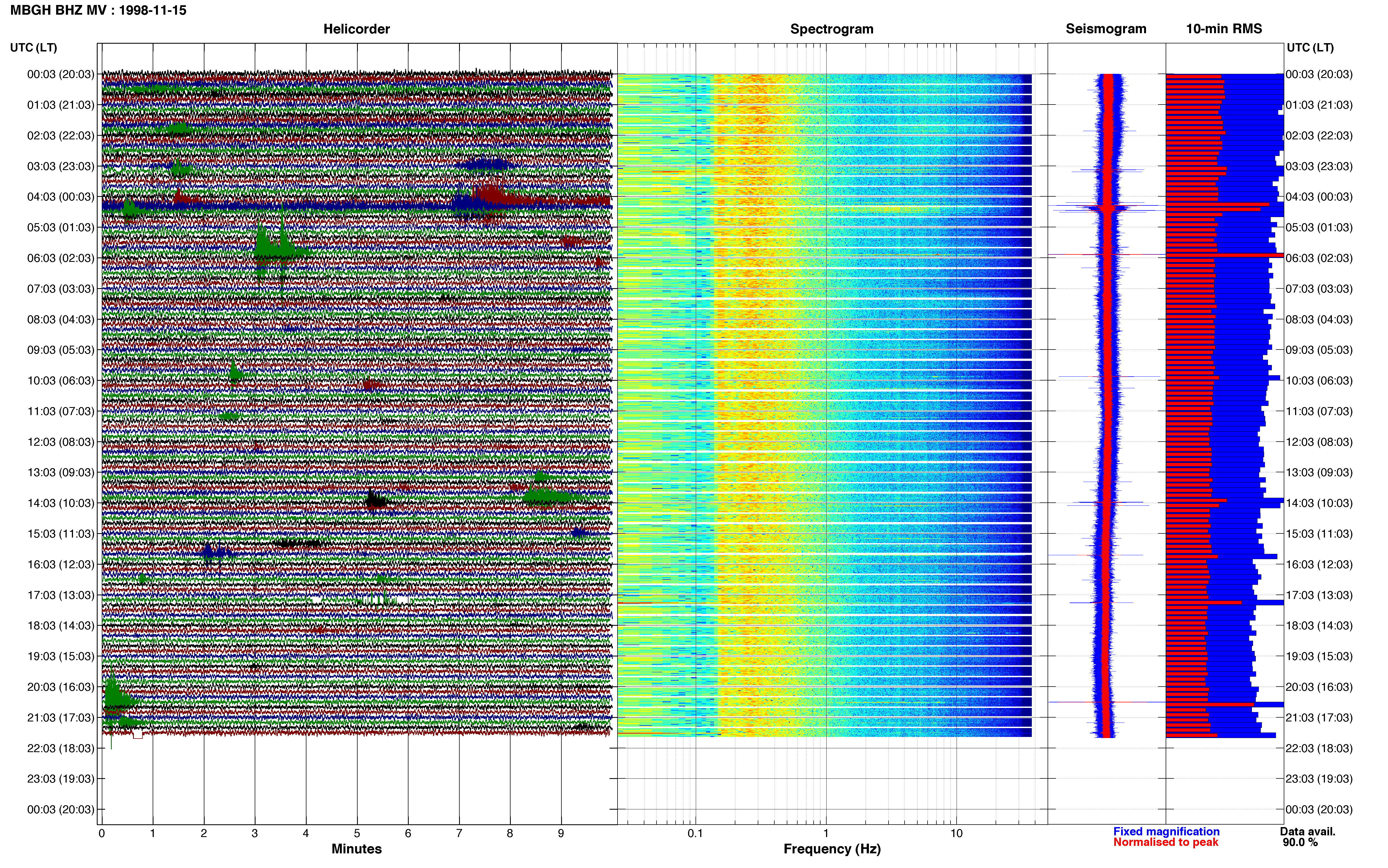Click the 'Data avail.' label
The height and width of the screenshot is (868, 1388).
coord(1308,832)
